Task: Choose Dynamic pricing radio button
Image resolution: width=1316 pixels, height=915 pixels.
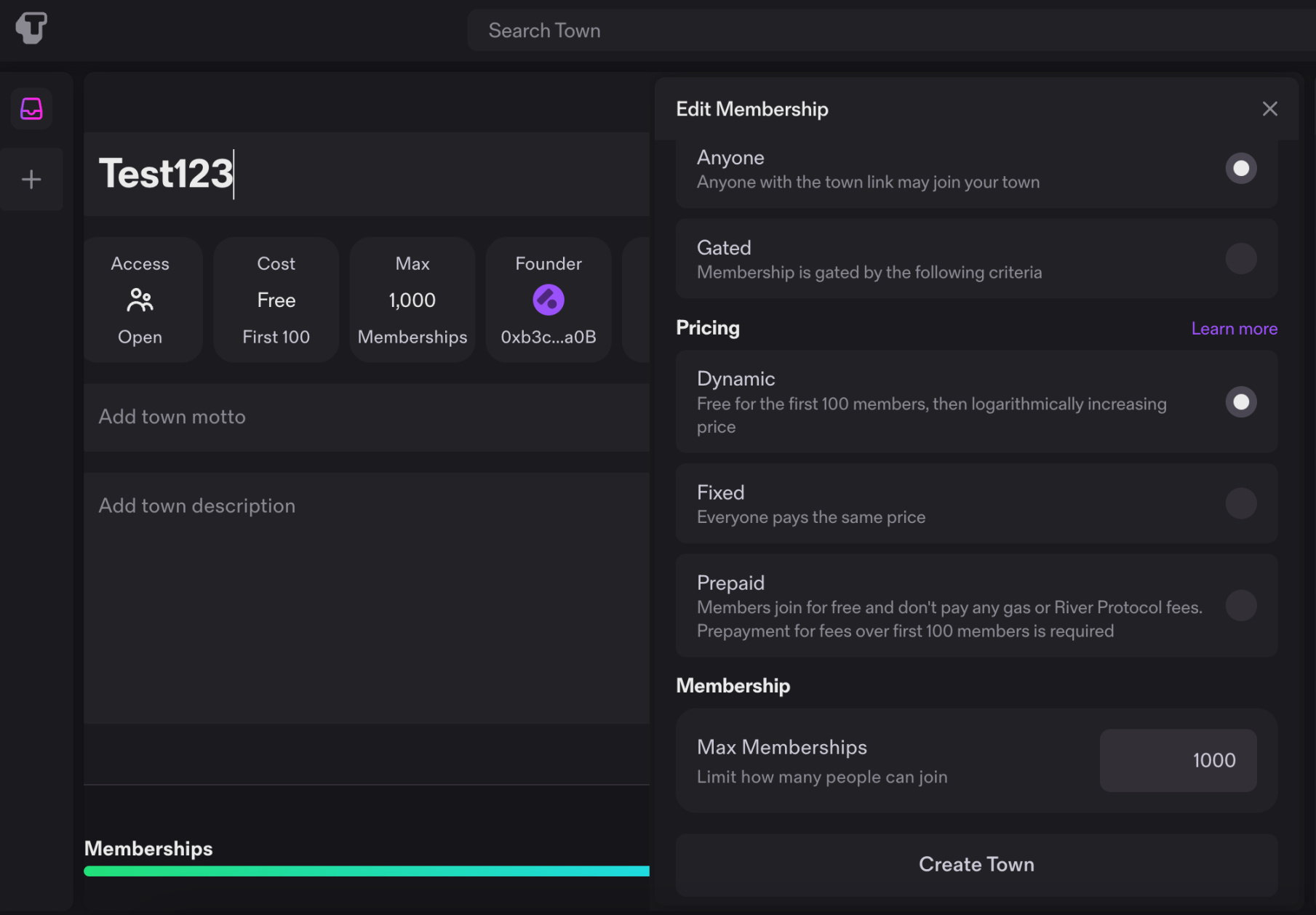Action: (1240, 402)
